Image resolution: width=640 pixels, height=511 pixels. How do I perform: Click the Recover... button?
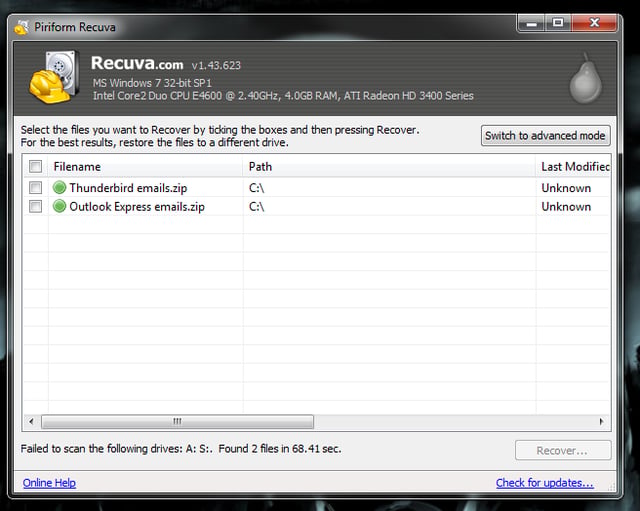pos(563,450)
